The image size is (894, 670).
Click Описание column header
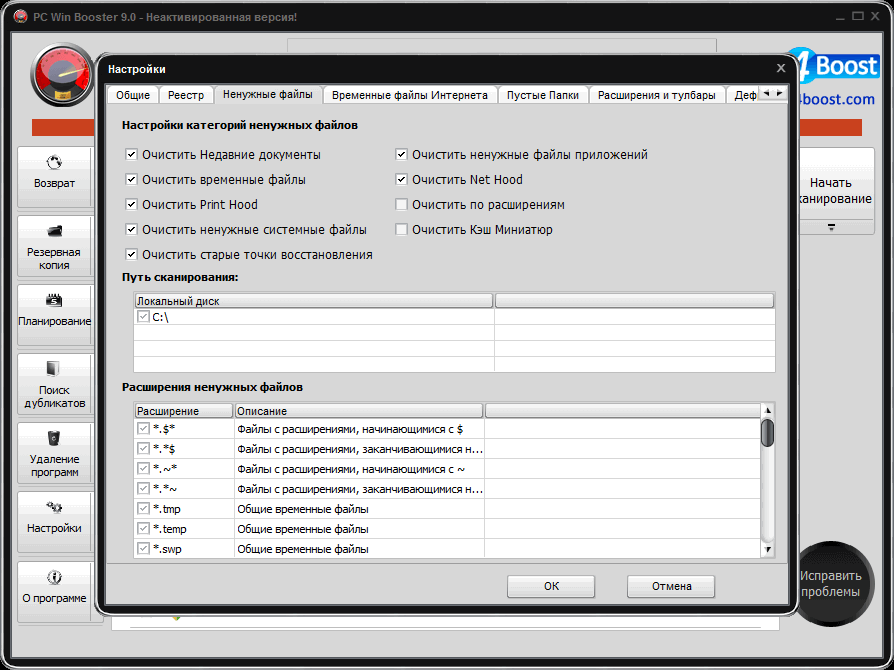pyautogui.click(x=359, y=411)
